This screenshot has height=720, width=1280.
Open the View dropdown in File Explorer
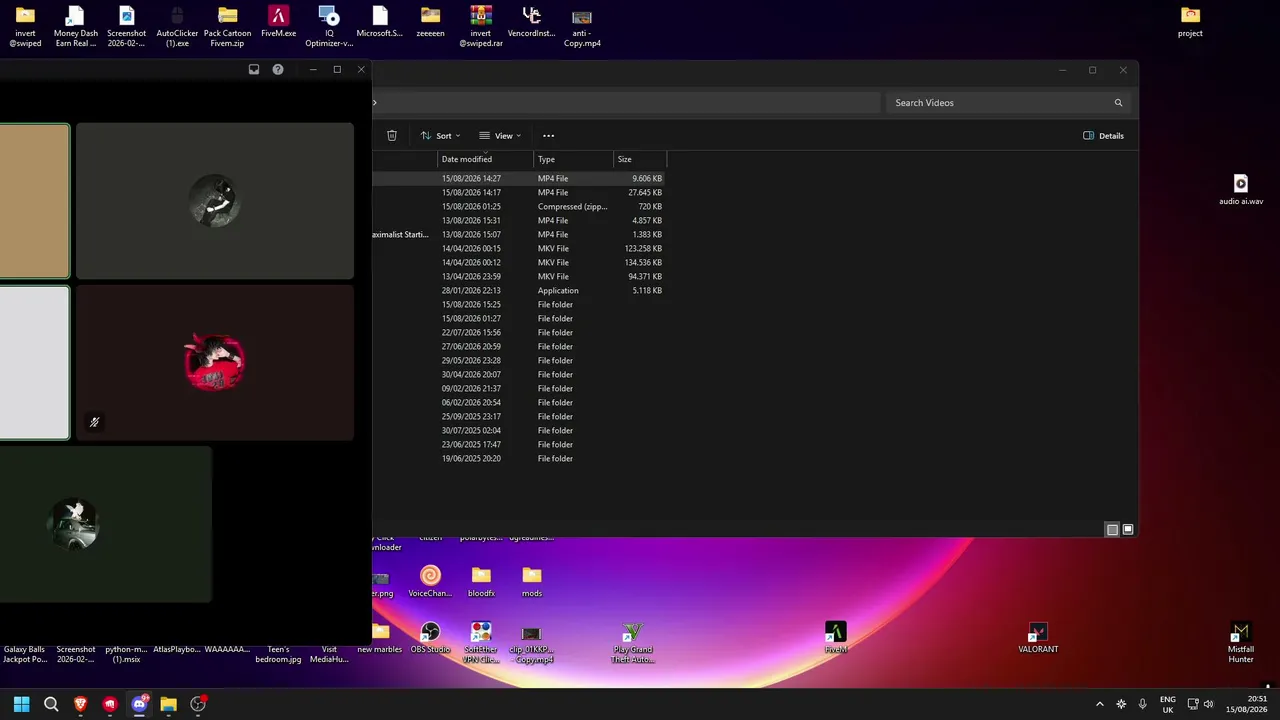[500, 135]
